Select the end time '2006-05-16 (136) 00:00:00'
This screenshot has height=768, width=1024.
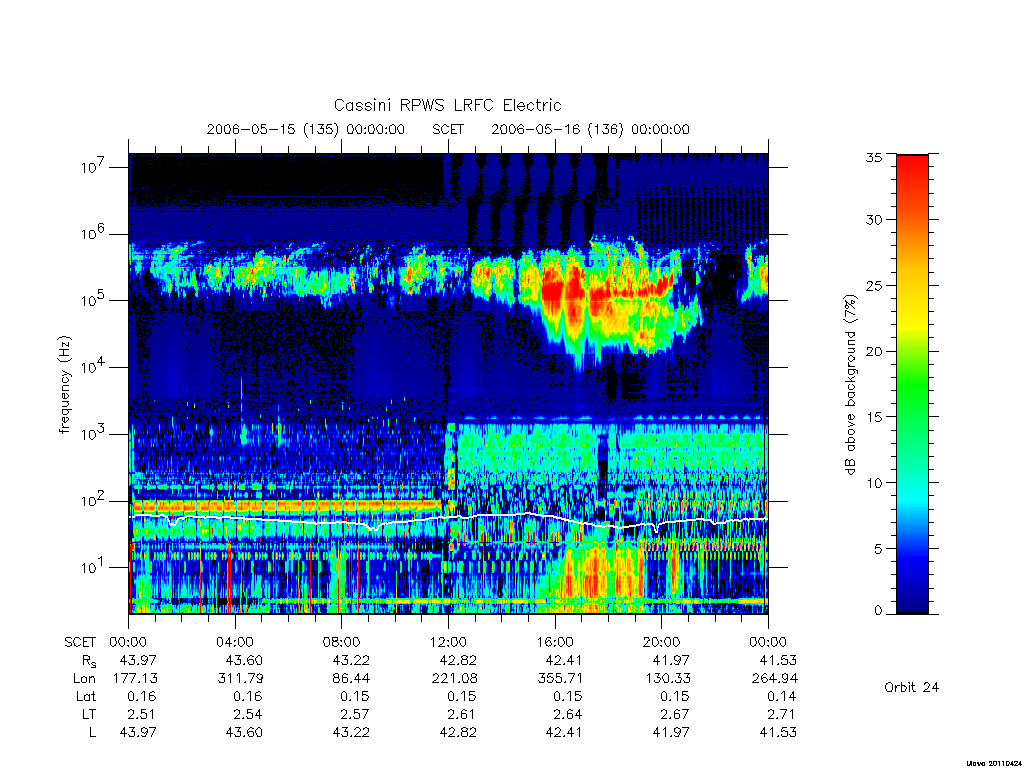(590, 129)
